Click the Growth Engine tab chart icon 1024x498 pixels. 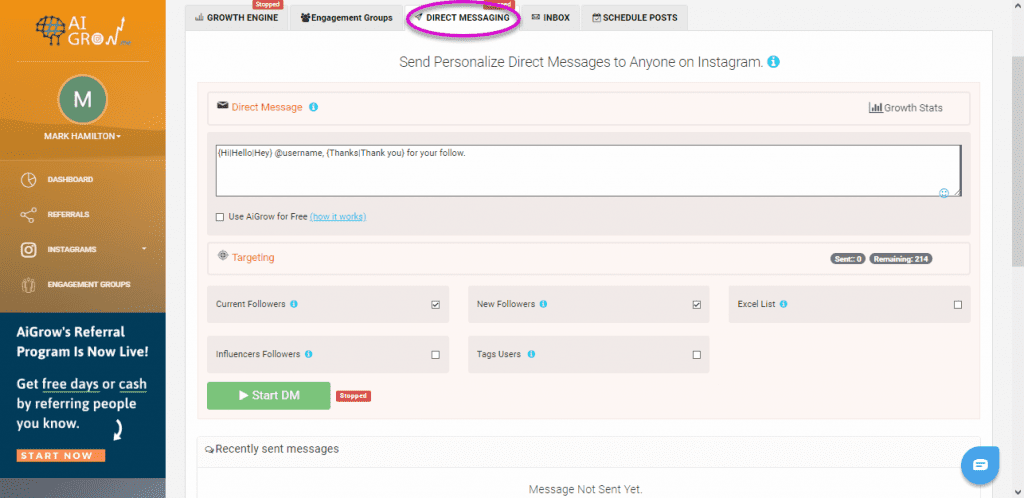click(x=199, y=18)
